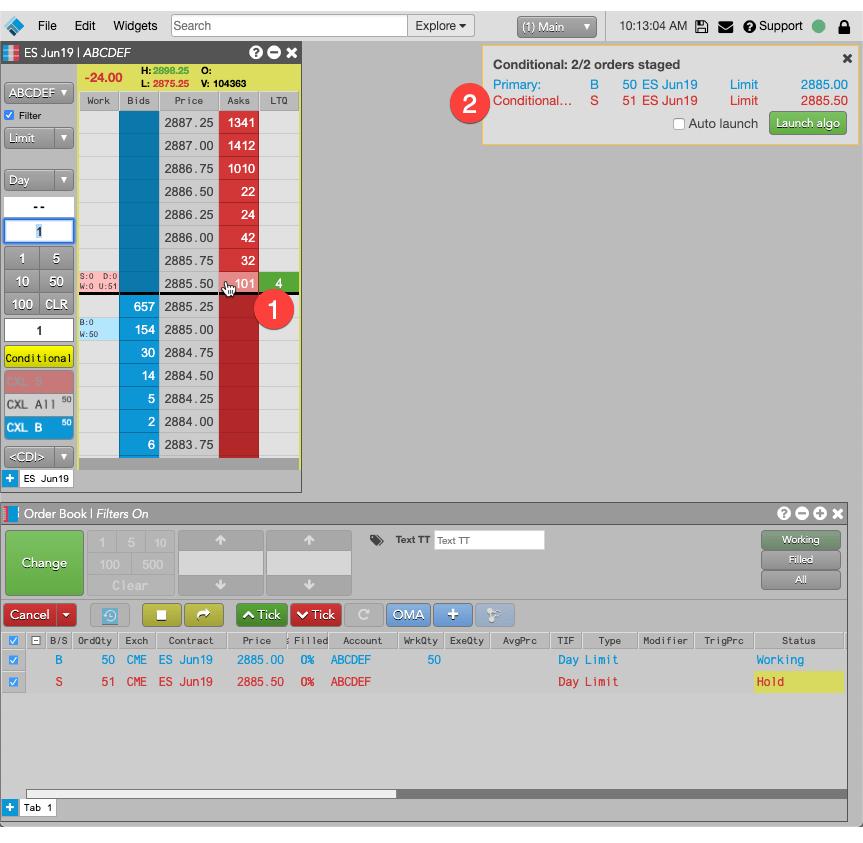
Task: Open the Cancel button dropdown arrow
Action: click(67, 615)
